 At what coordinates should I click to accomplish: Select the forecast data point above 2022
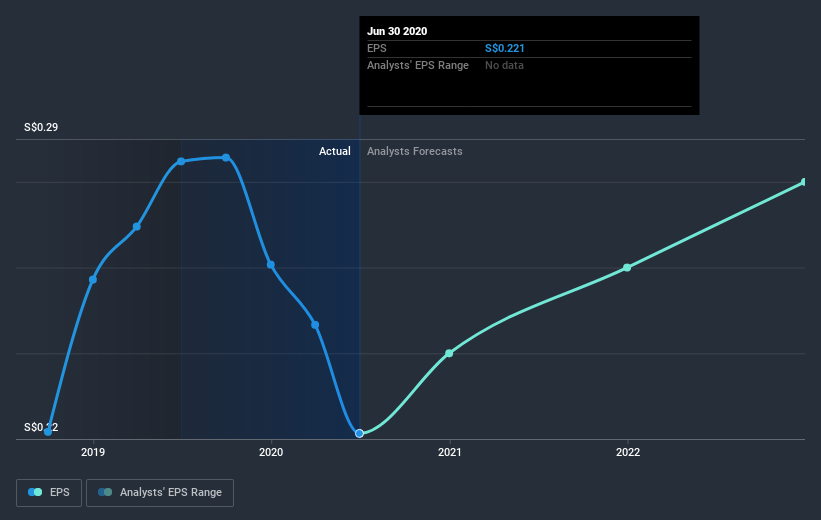click(627, 268)
